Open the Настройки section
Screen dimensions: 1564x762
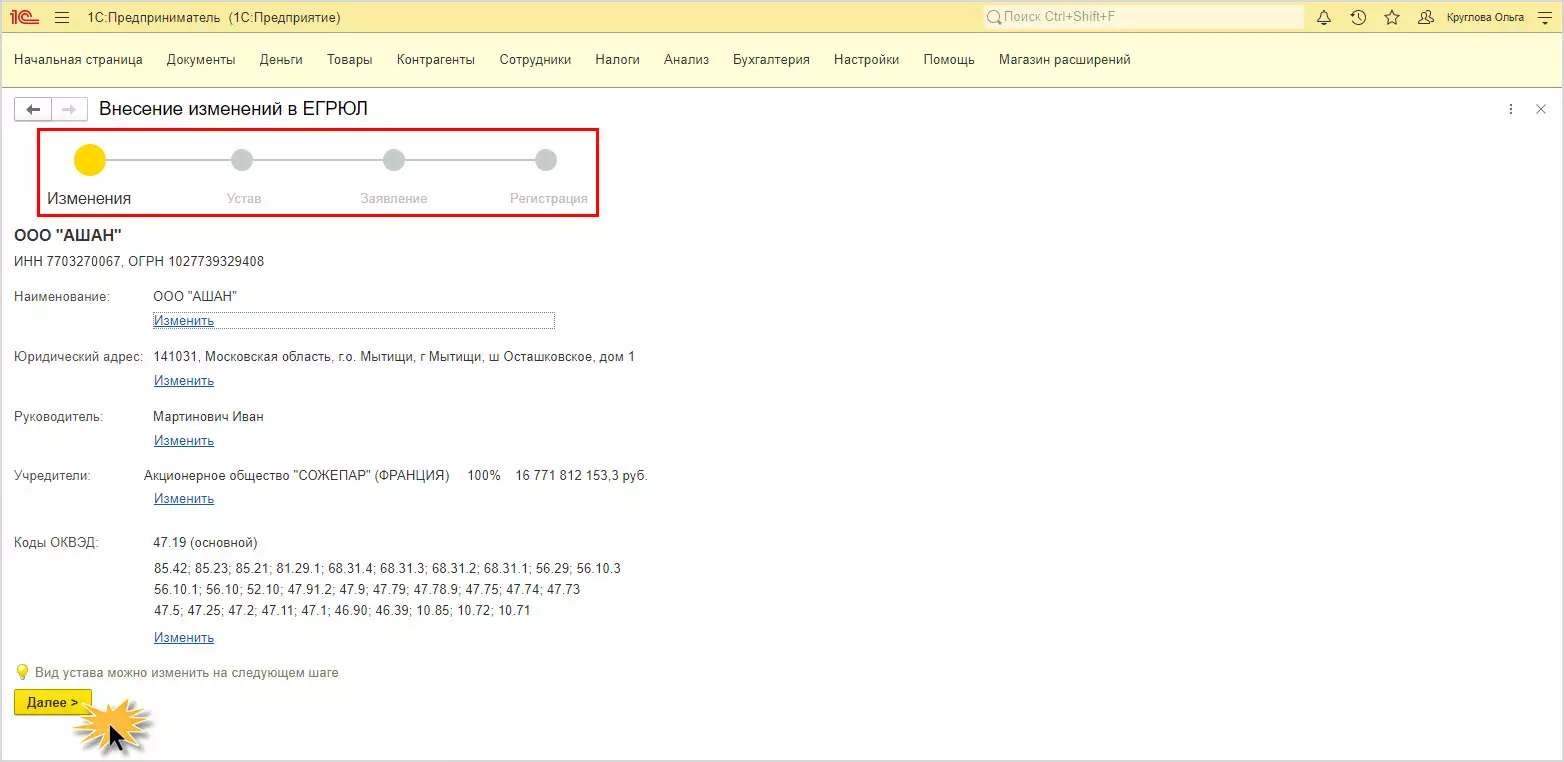pyautogui.click(x=866, y=60)
